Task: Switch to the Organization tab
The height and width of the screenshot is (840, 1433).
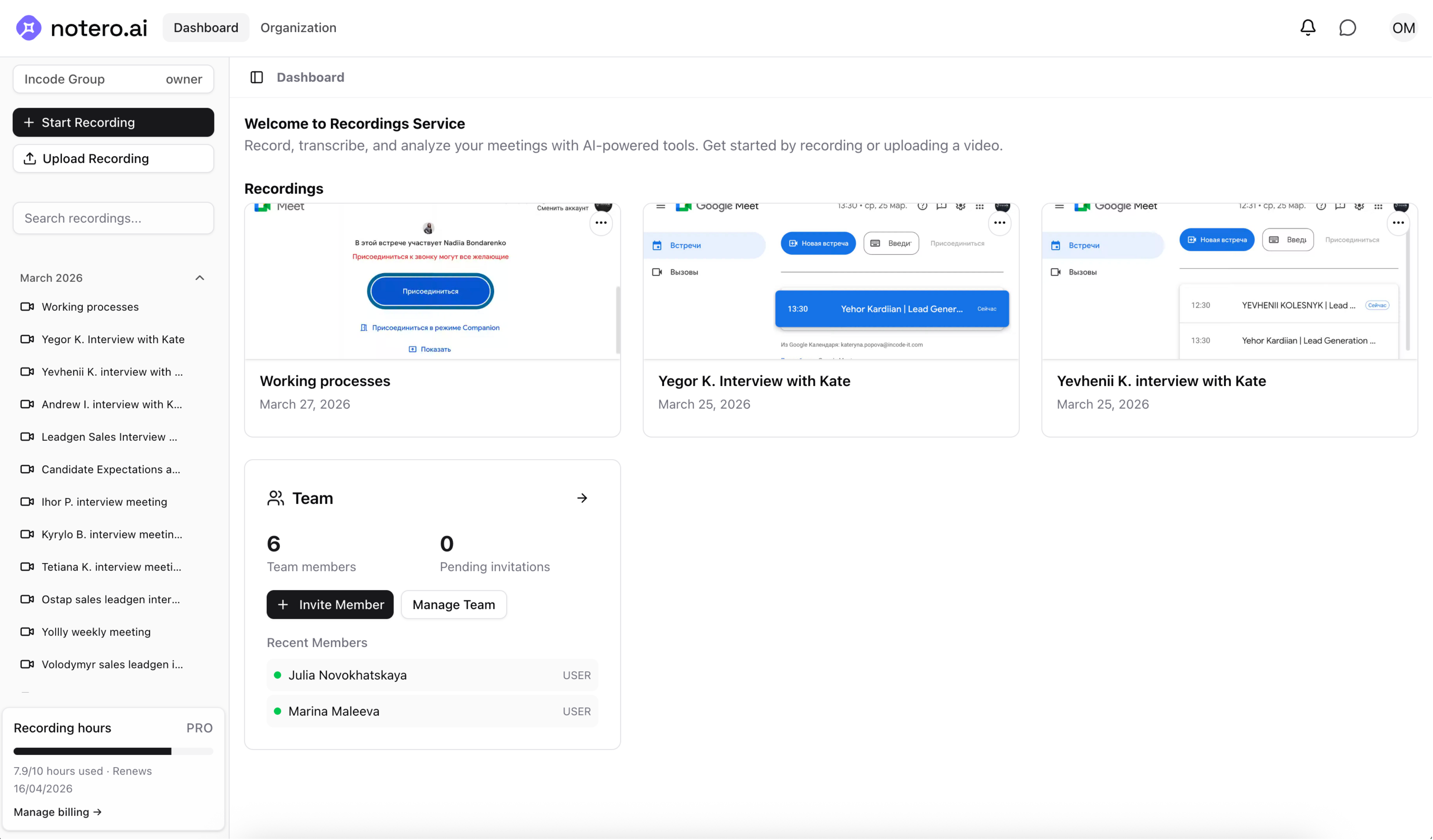Action: click(x=298, y=28)
